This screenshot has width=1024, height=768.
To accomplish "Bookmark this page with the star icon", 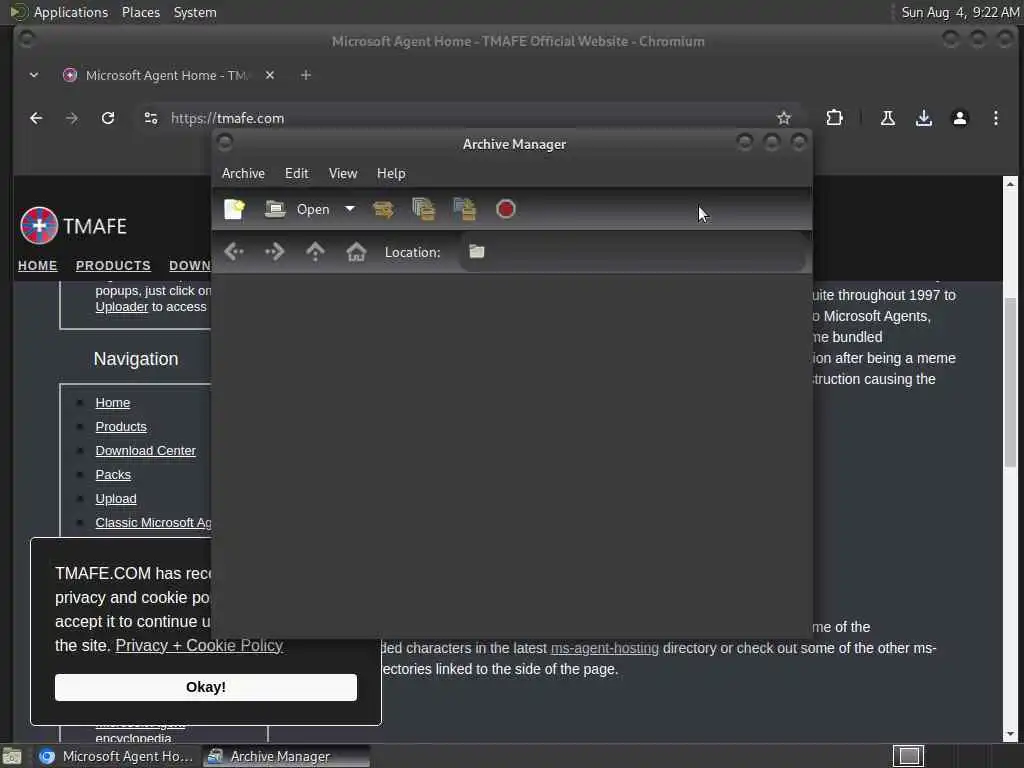I will 784,118.
